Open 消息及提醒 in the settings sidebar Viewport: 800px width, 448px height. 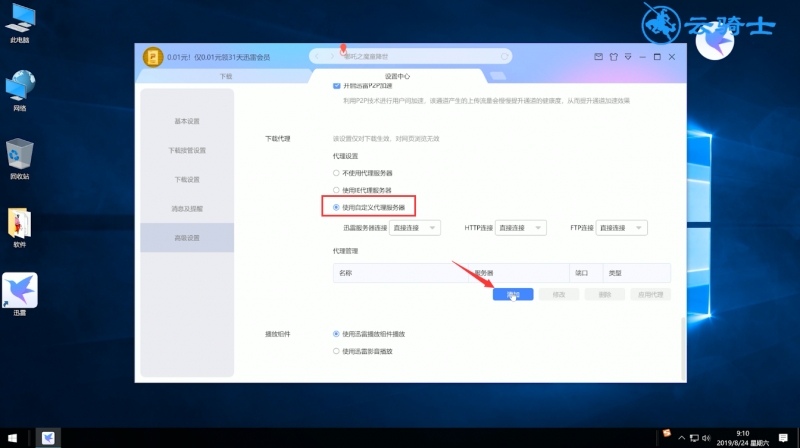tap(187, 208)
